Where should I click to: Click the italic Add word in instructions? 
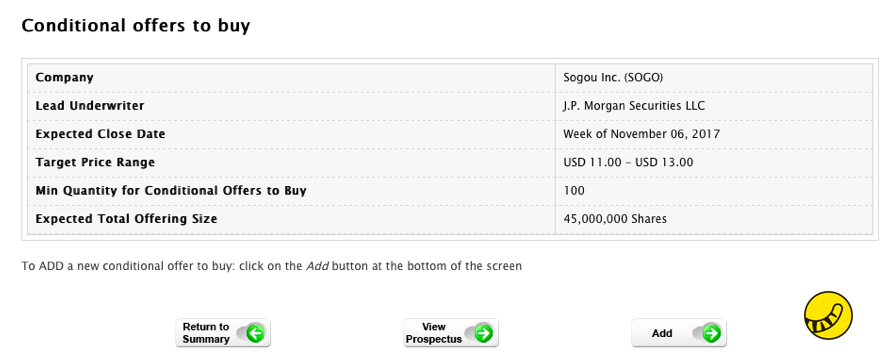(x=318, y=266)
